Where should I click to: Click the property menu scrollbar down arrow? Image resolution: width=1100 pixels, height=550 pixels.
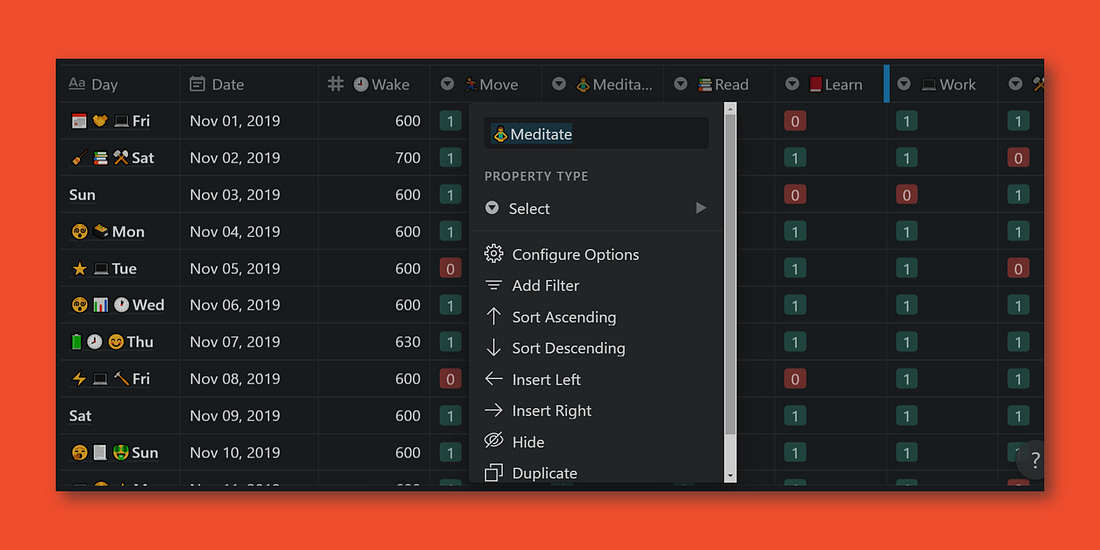(730, 476)
